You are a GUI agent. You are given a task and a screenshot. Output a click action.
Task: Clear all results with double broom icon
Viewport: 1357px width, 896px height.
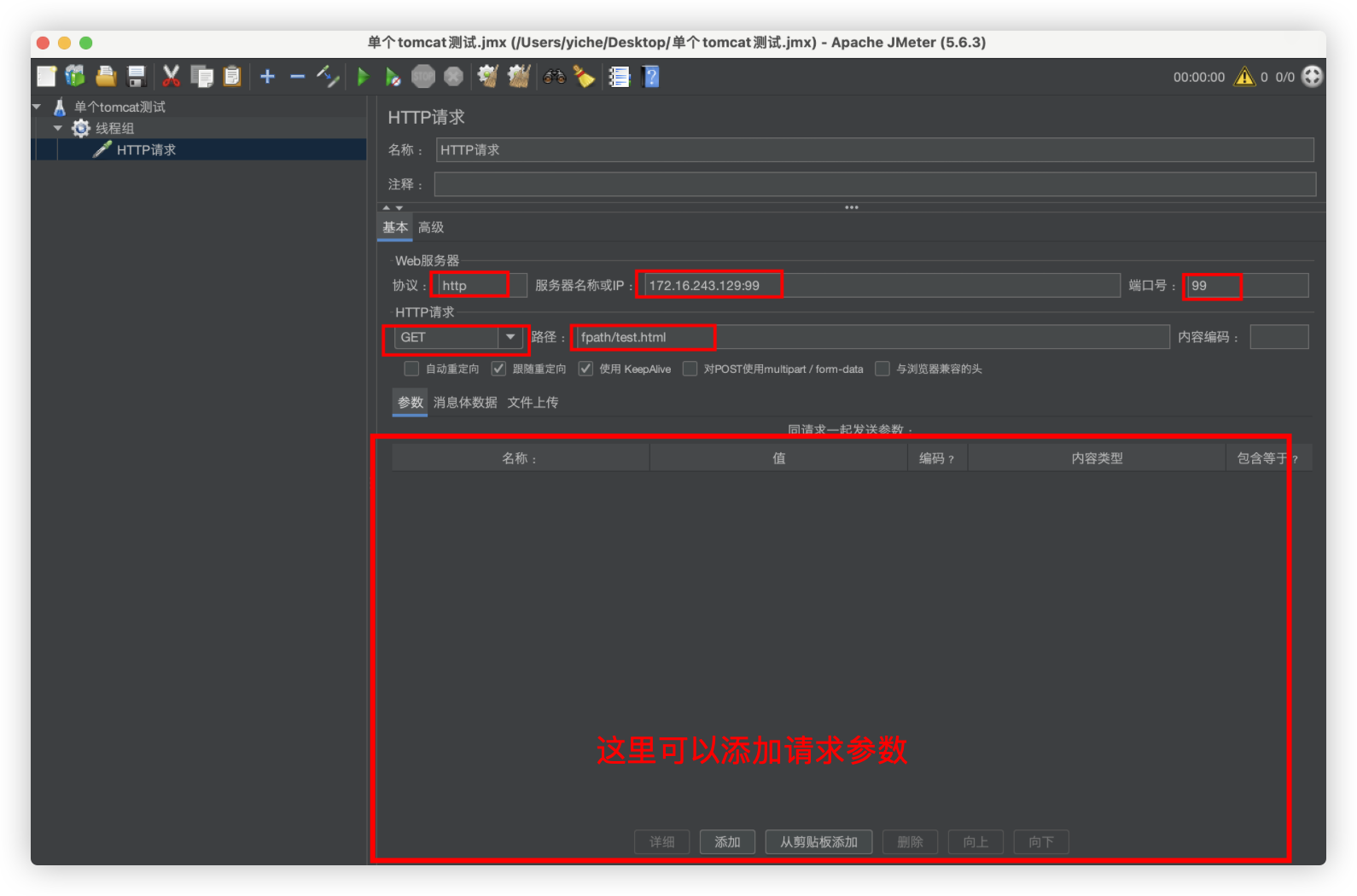(x=519, y=77)
